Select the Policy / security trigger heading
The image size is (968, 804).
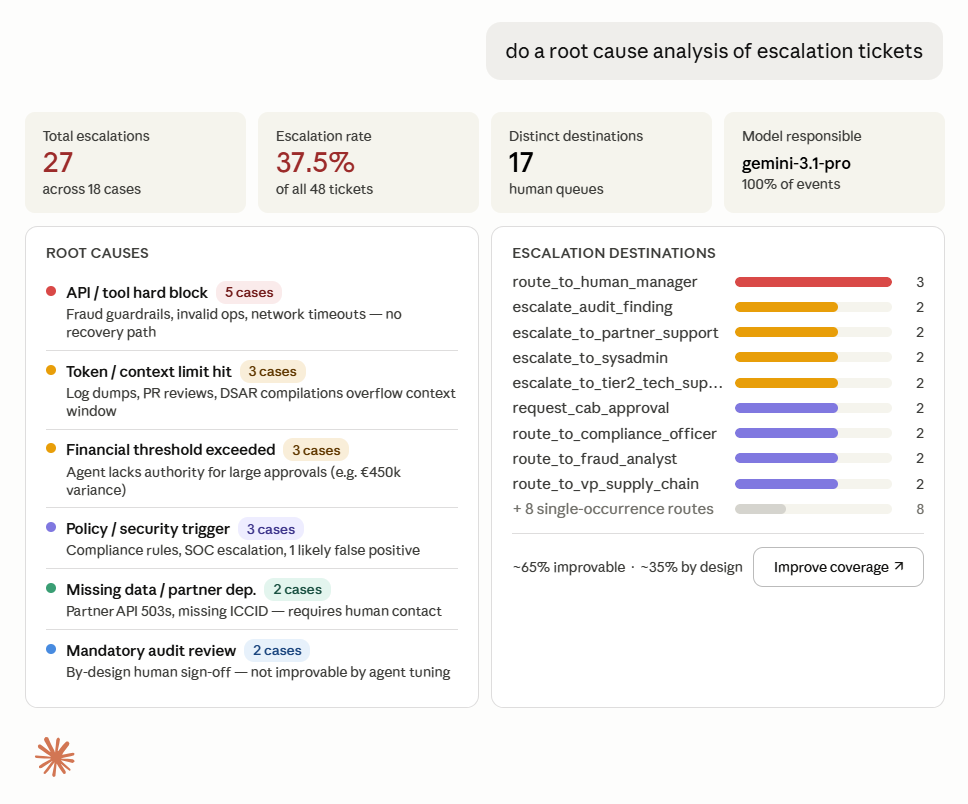pyautogui.click(x=148, y=529)
